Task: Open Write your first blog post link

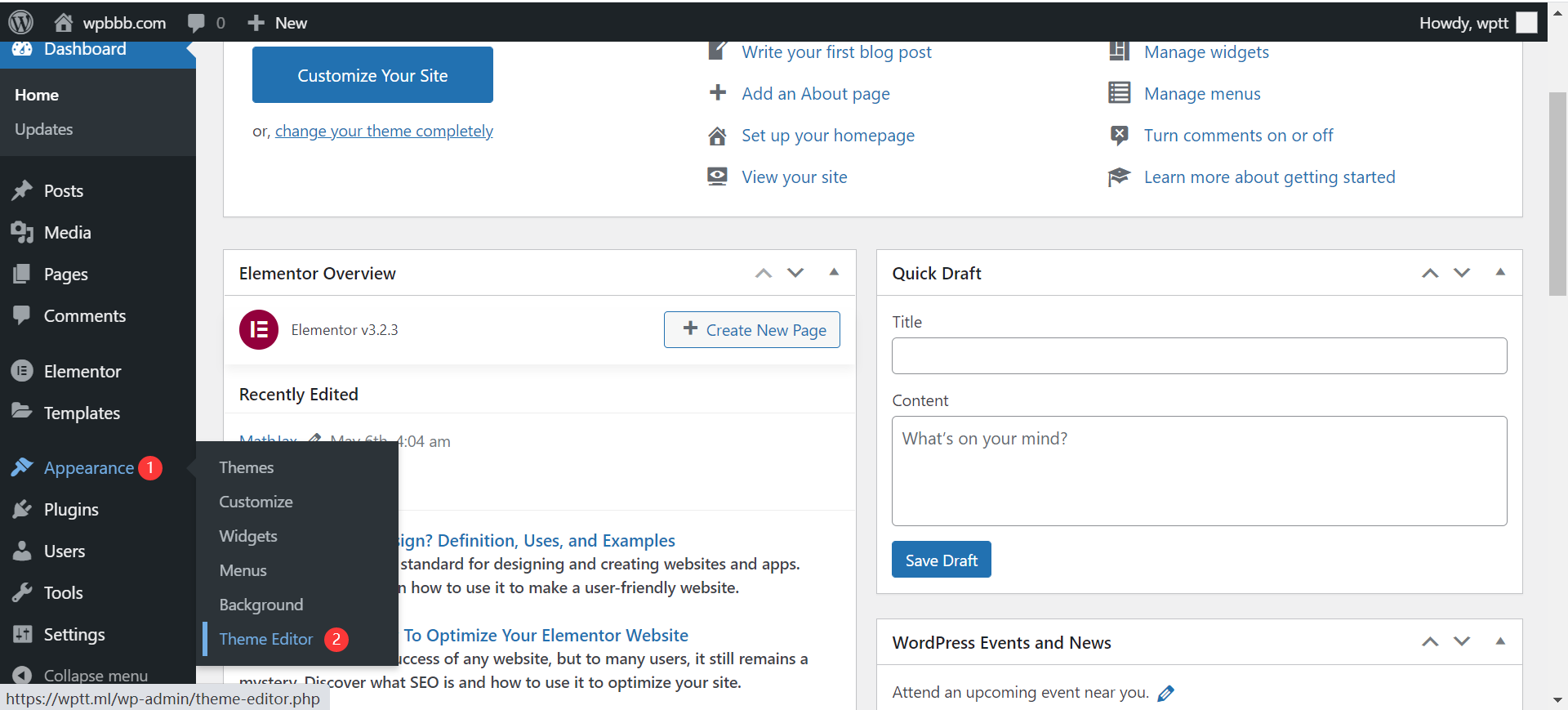Action: coord(836,51)
